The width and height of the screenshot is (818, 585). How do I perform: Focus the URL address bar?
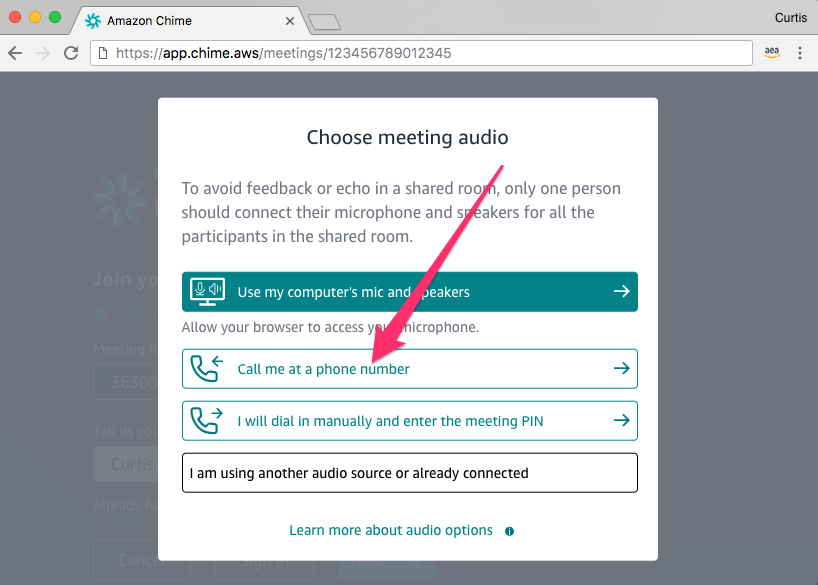click(x=421, y=53)
